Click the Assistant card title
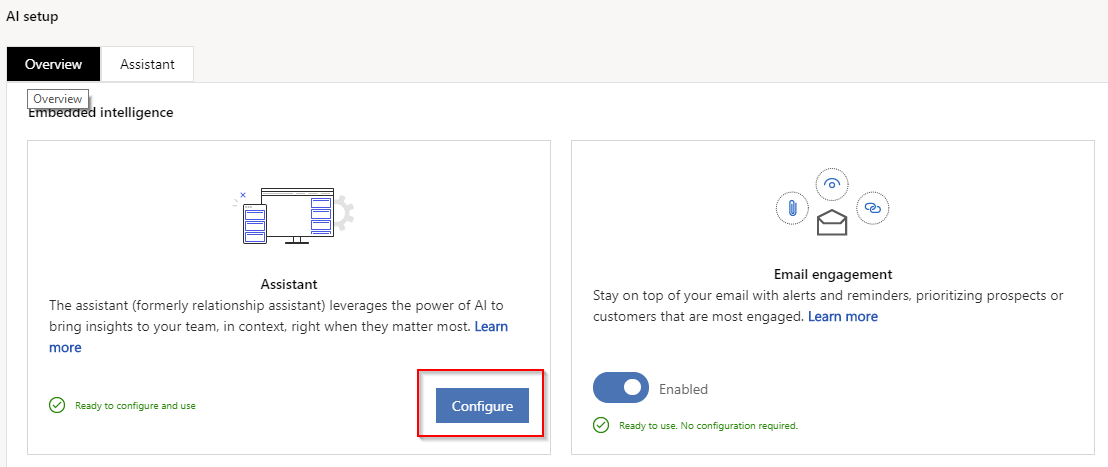This screenshot has height=467, width=1108. 288,284
